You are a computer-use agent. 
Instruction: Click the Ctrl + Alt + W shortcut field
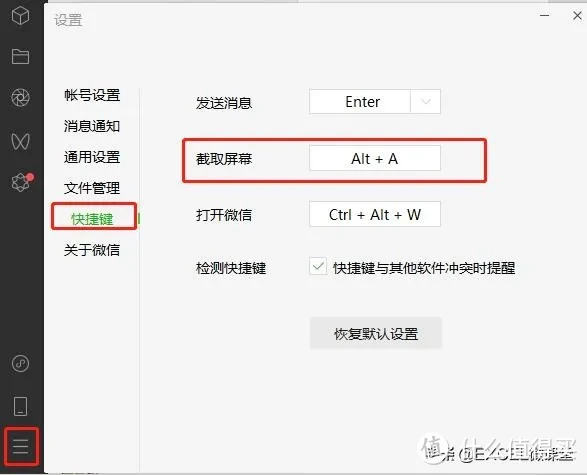click(375, 214)
